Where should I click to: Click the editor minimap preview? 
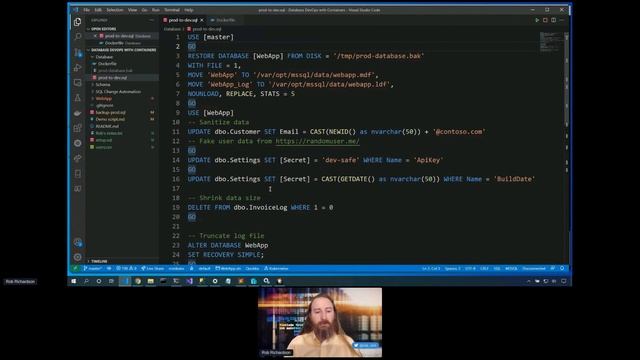[551, 42]
